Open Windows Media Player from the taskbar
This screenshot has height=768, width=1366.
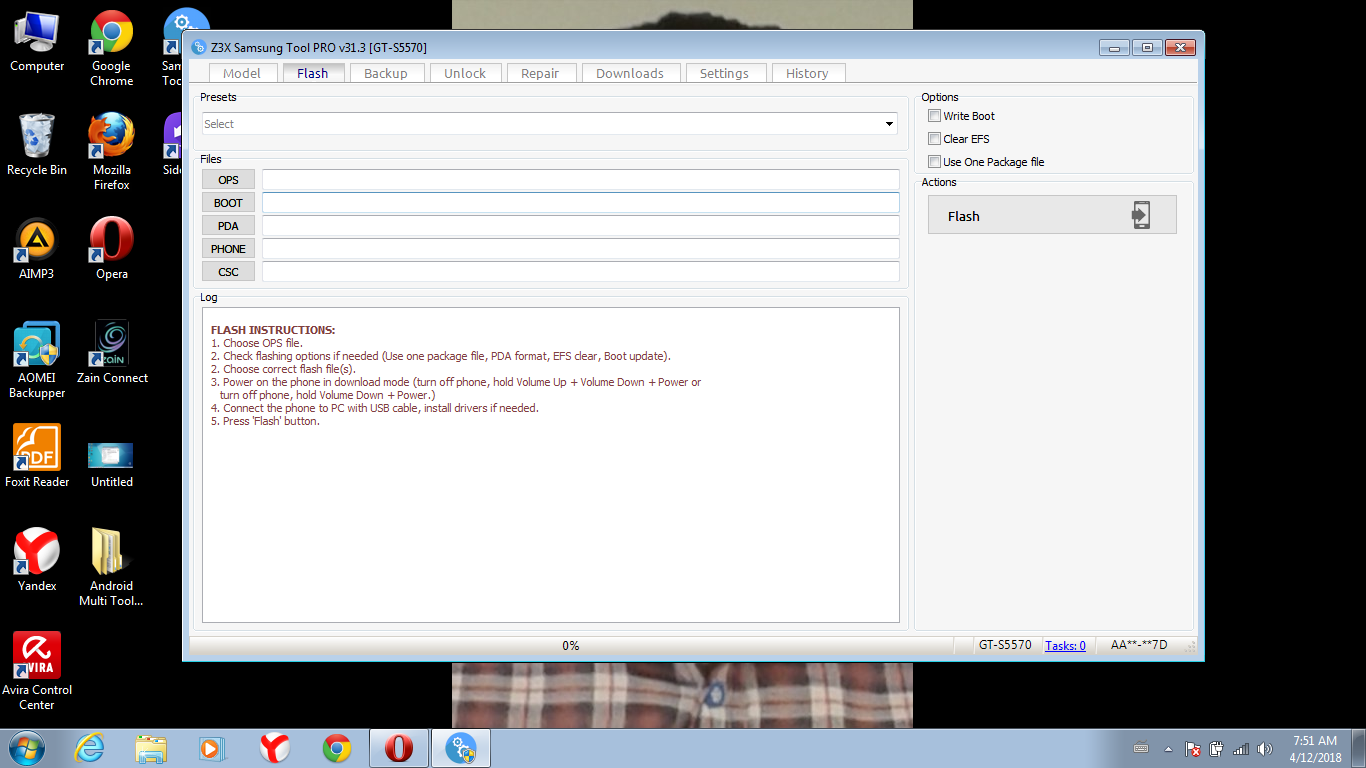pos(211,748)
